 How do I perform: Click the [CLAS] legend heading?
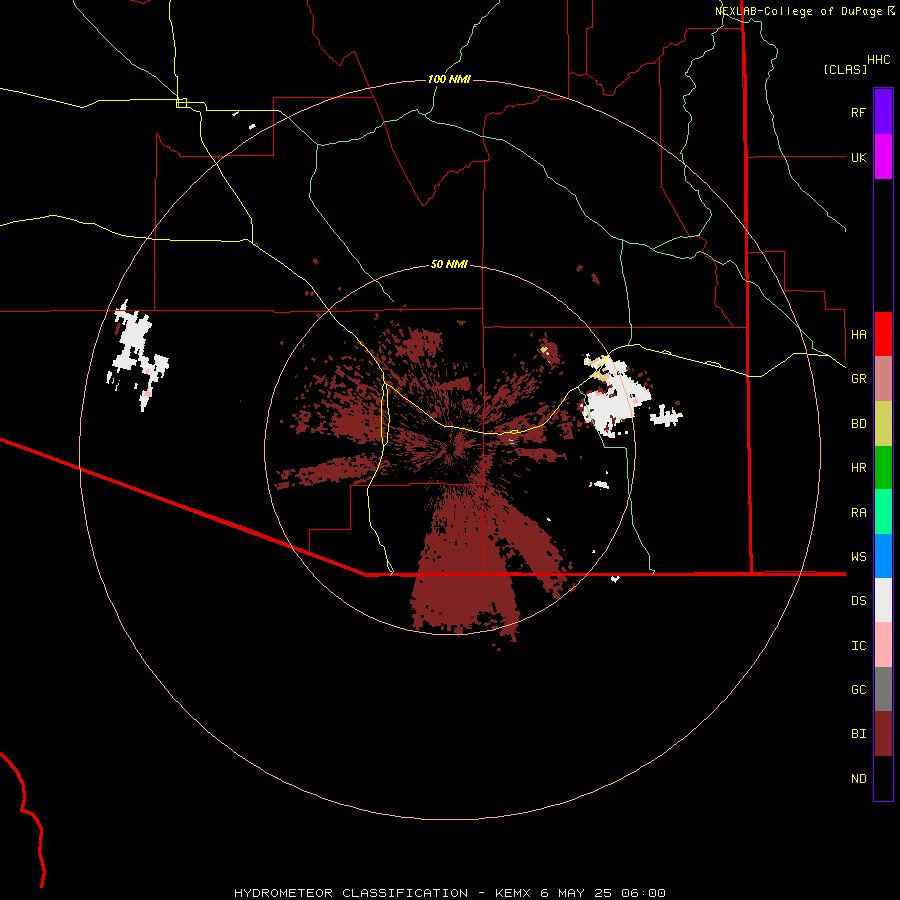(x=845, y=69)
